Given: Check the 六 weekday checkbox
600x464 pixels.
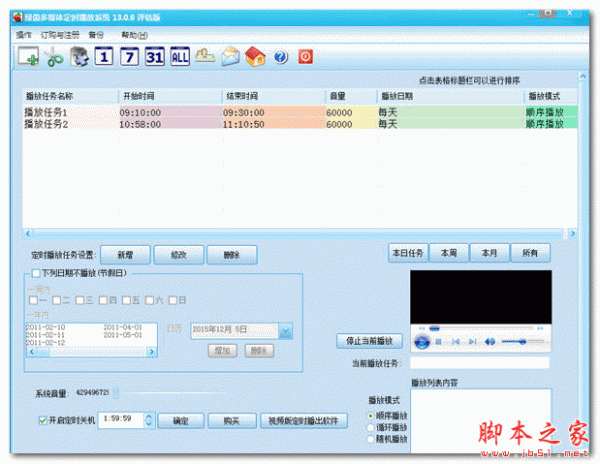Looking at the screenshot, I should [x=150, y=300].
